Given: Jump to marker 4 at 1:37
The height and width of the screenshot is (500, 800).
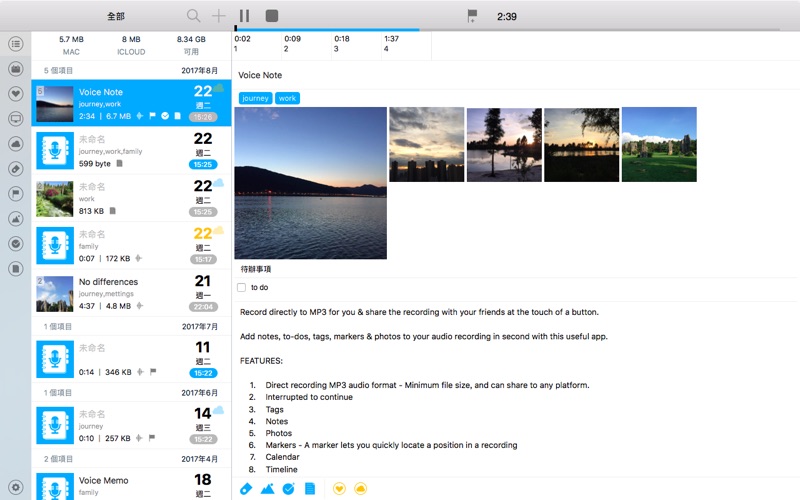Looking at the screenshot, I should click(x=407, y=44).
